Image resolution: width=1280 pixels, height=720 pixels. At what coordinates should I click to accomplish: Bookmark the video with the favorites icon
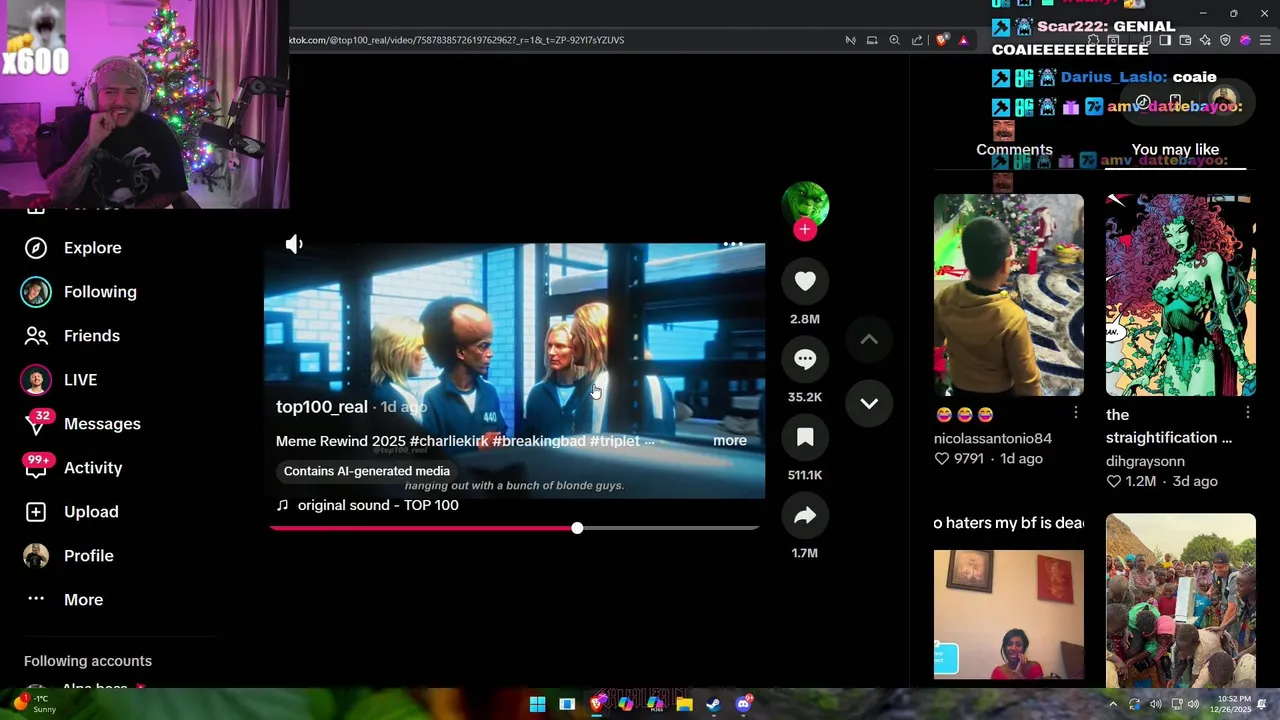(805, 438)
